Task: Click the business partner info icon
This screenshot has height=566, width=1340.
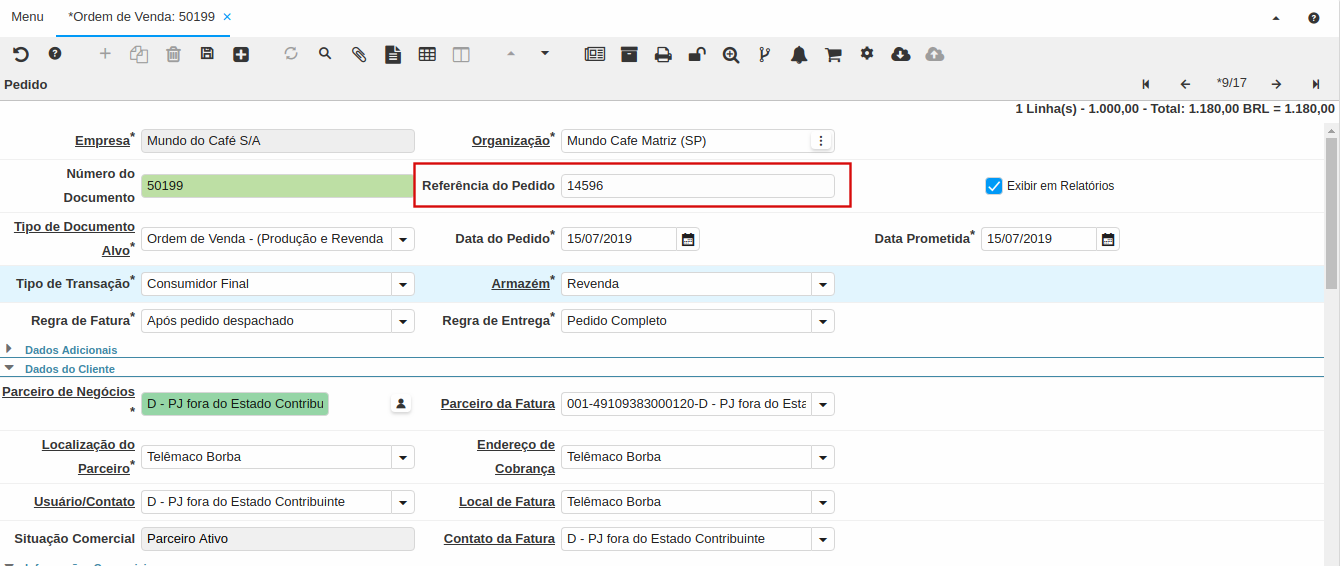Action: point(401,404)
